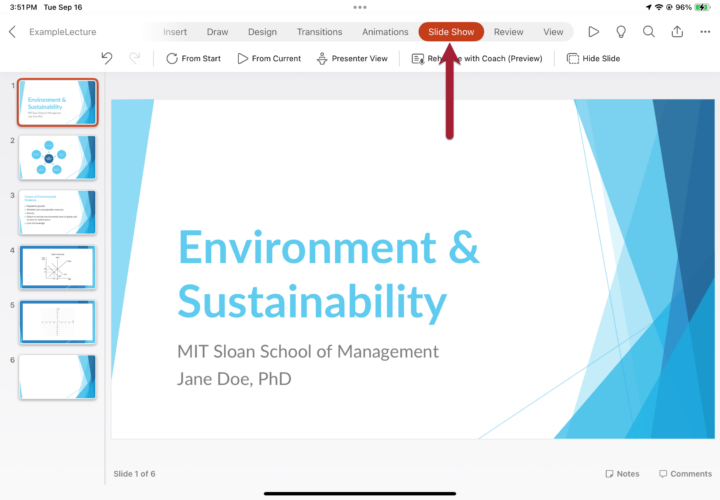
Task: Toggle Hide Slide for the current slide
Action: [593, 59]
